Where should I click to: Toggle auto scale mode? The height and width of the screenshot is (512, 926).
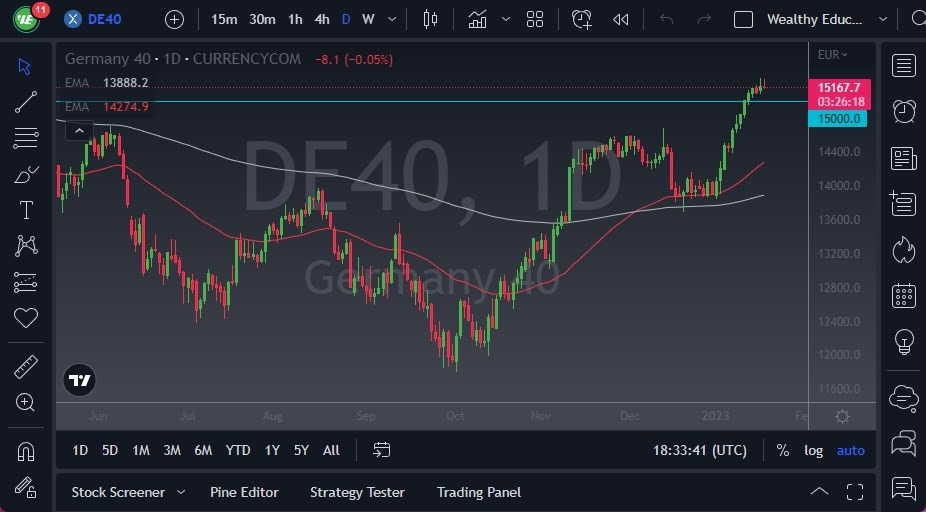coord(850,451)
